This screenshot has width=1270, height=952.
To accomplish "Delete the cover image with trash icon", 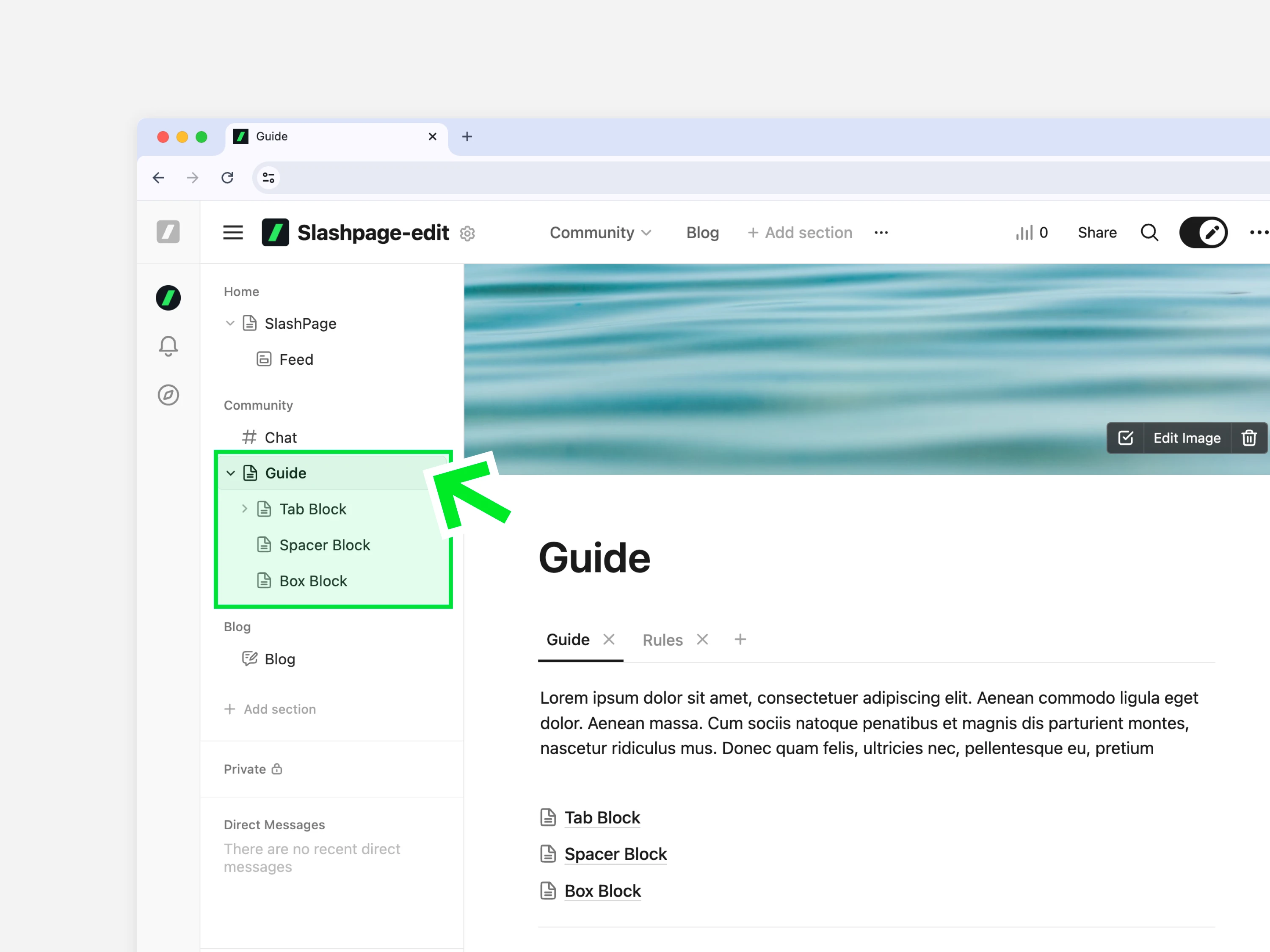I will coord(1249,438).
